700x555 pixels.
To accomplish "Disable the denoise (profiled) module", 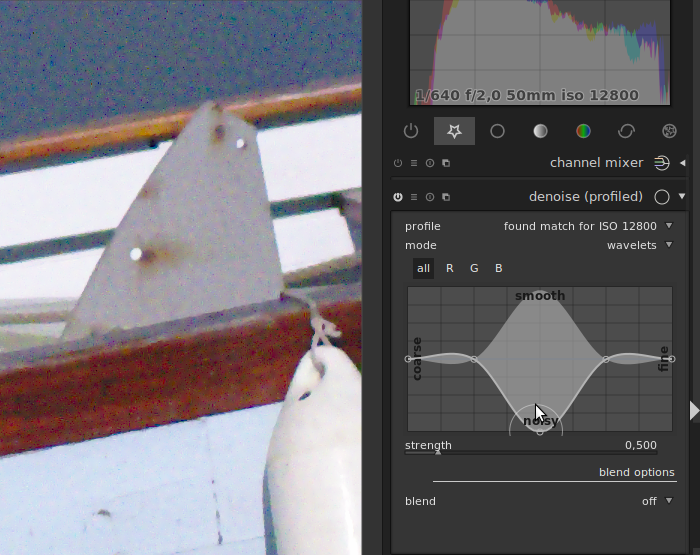I will click(x=398, y=197).
